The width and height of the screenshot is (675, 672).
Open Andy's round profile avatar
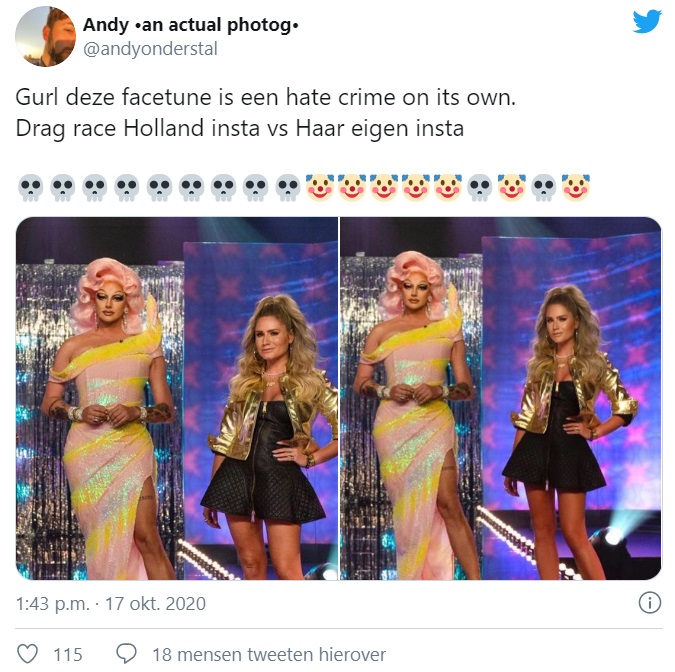[45, 37]
